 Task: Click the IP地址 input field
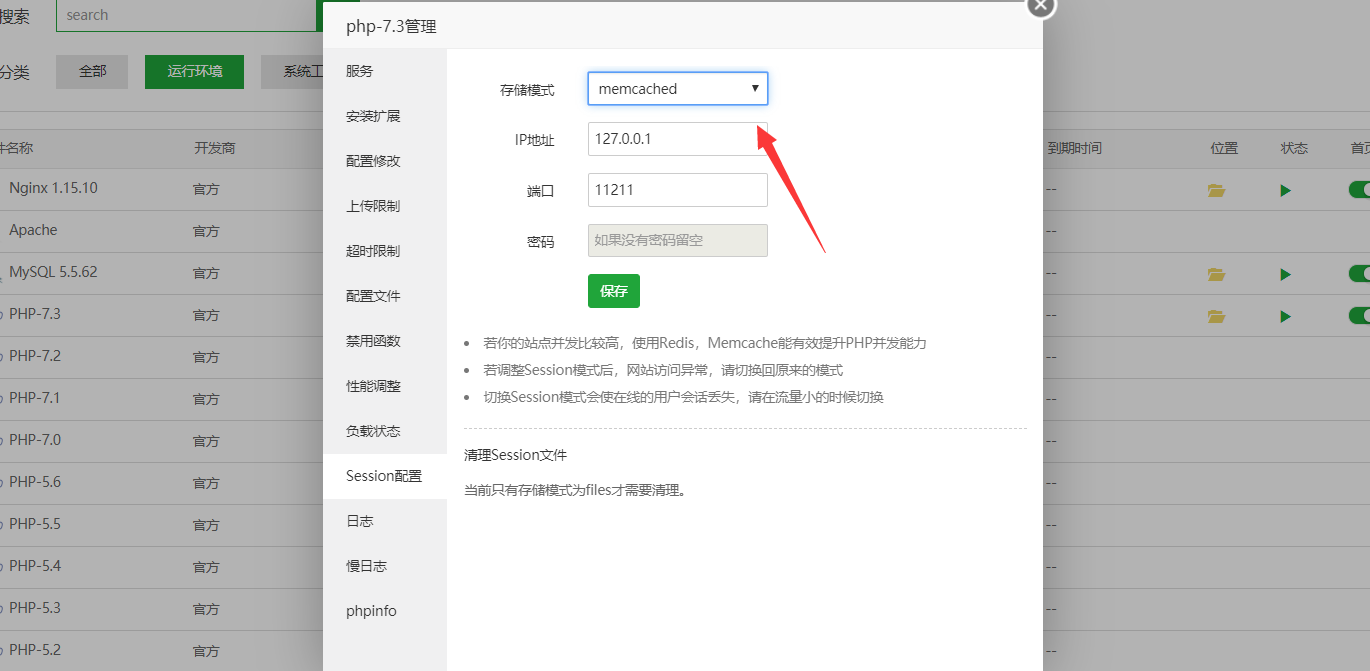[x=677, y=139]
